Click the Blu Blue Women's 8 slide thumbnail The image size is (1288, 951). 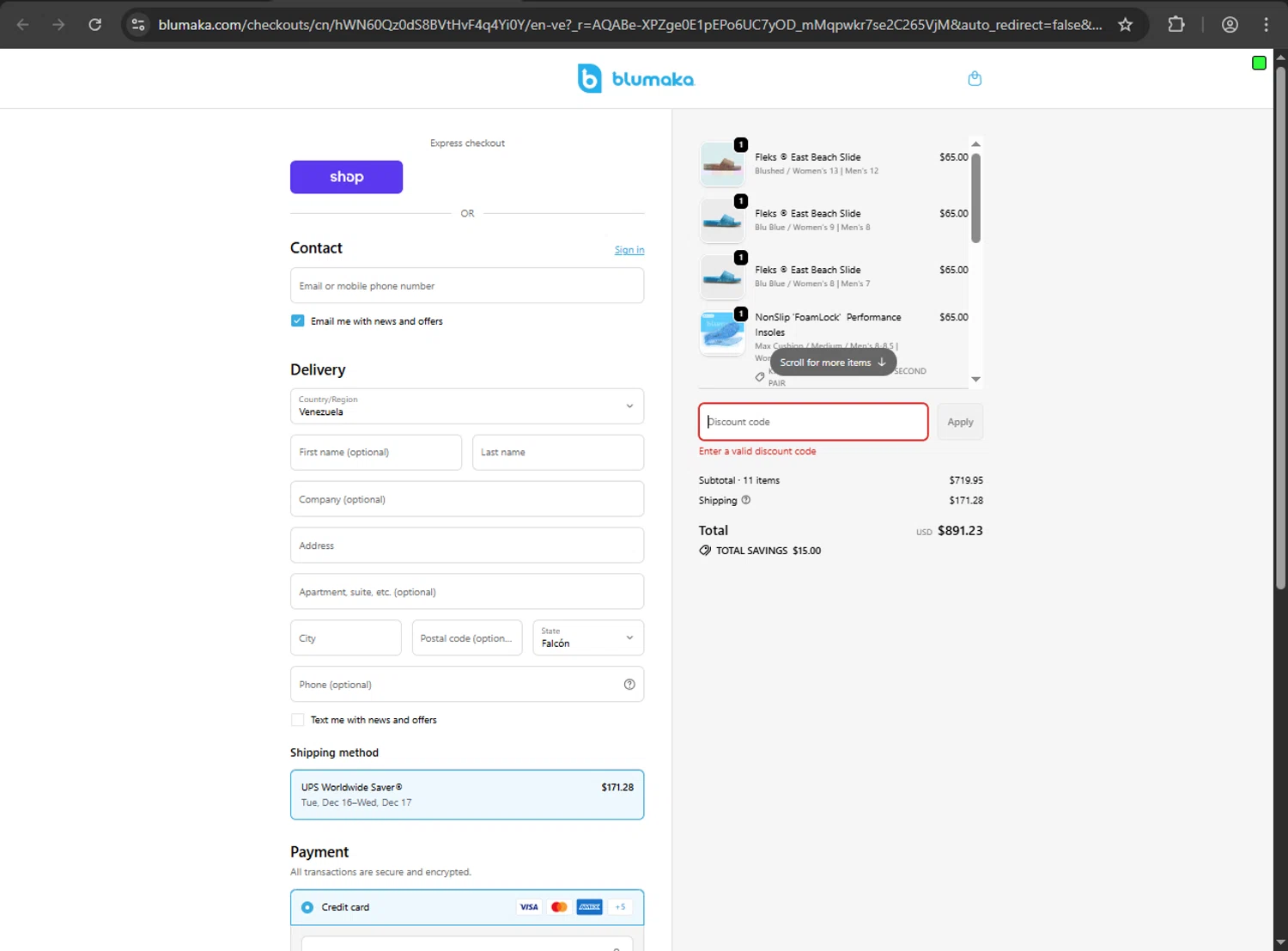click(722, 277)
